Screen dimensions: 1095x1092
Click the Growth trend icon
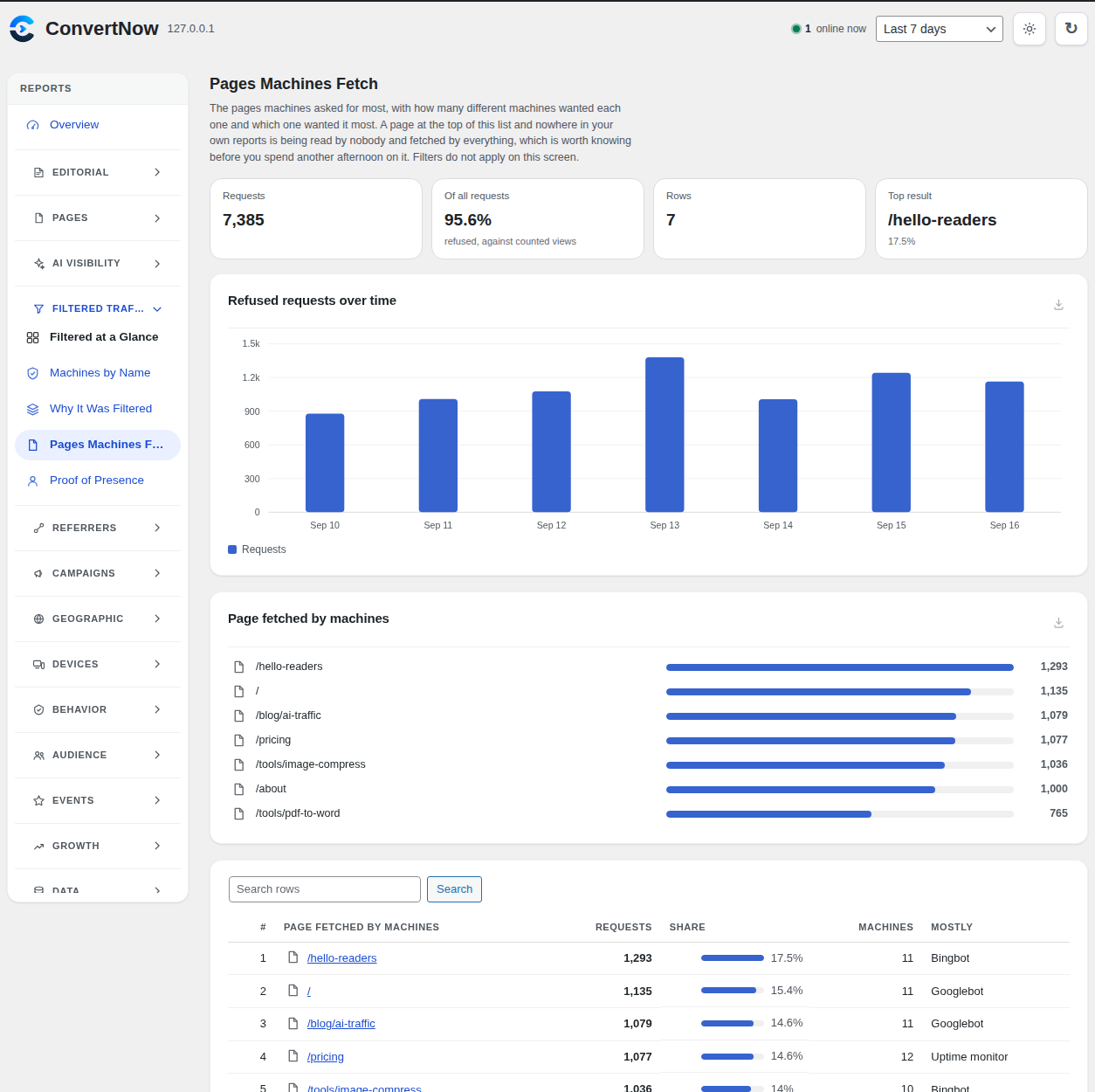coord(38,847)
